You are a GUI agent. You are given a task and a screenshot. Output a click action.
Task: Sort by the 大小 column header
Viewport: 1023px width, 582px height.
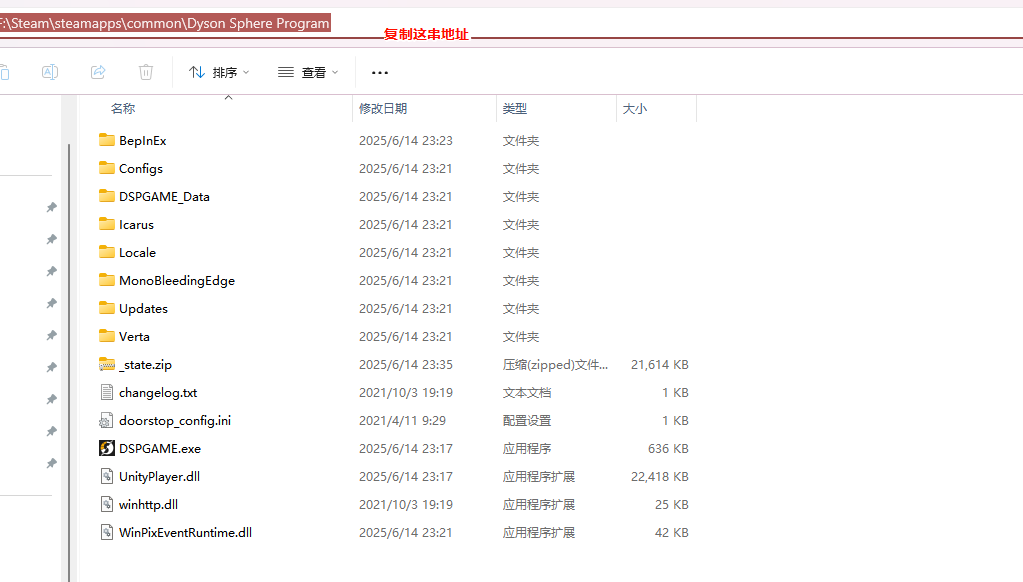click(635, 108)
